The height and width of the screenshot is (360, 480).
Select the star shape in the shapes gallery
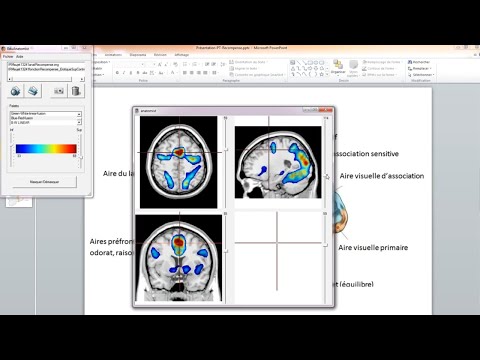point(322,74)
